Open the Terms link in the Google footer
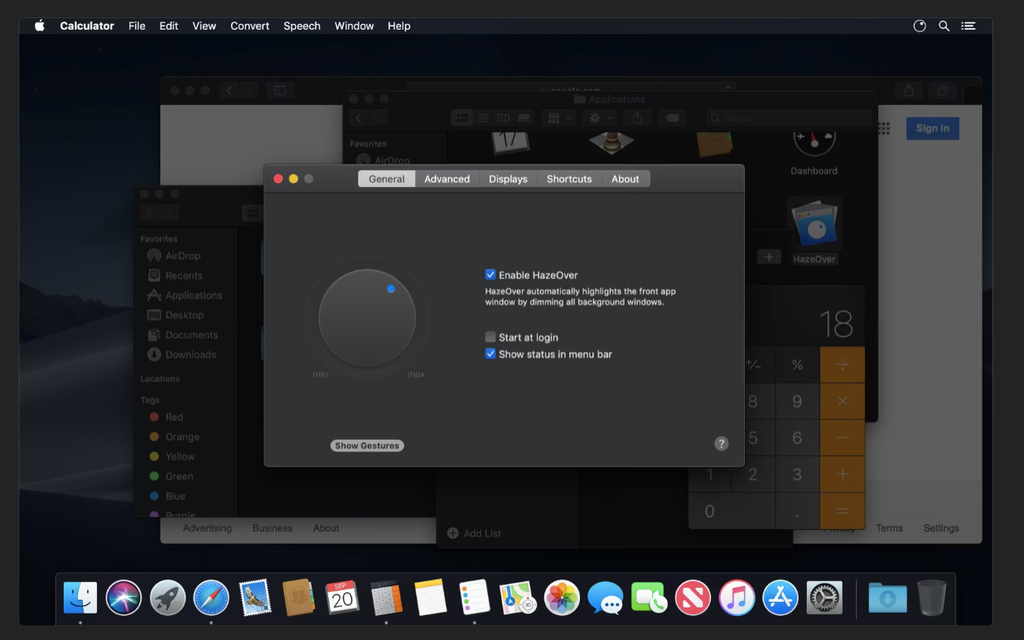The image size is (1024, 640). [x=889, y=528]
